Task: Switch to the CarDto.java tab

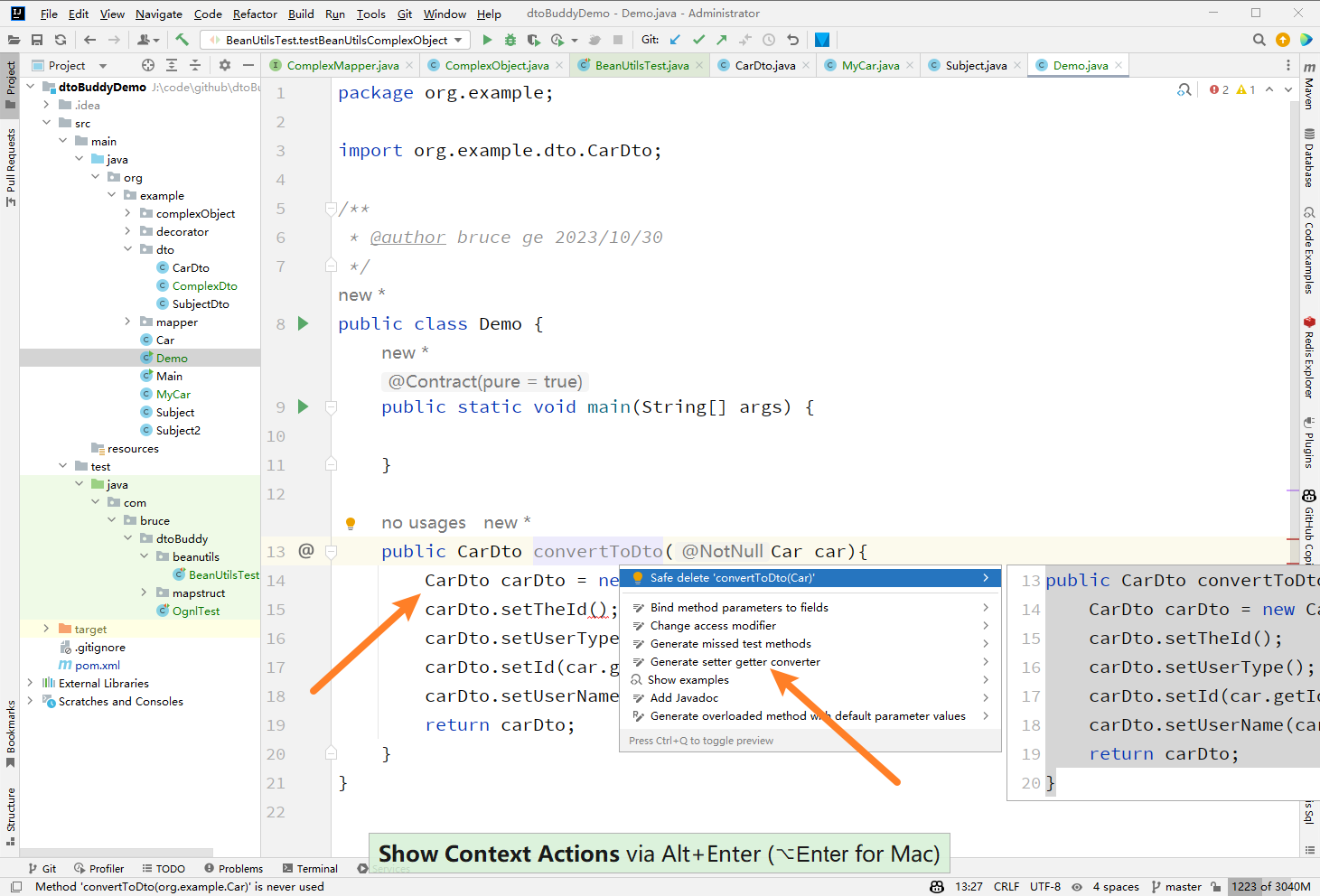Action: pos(764,65)
